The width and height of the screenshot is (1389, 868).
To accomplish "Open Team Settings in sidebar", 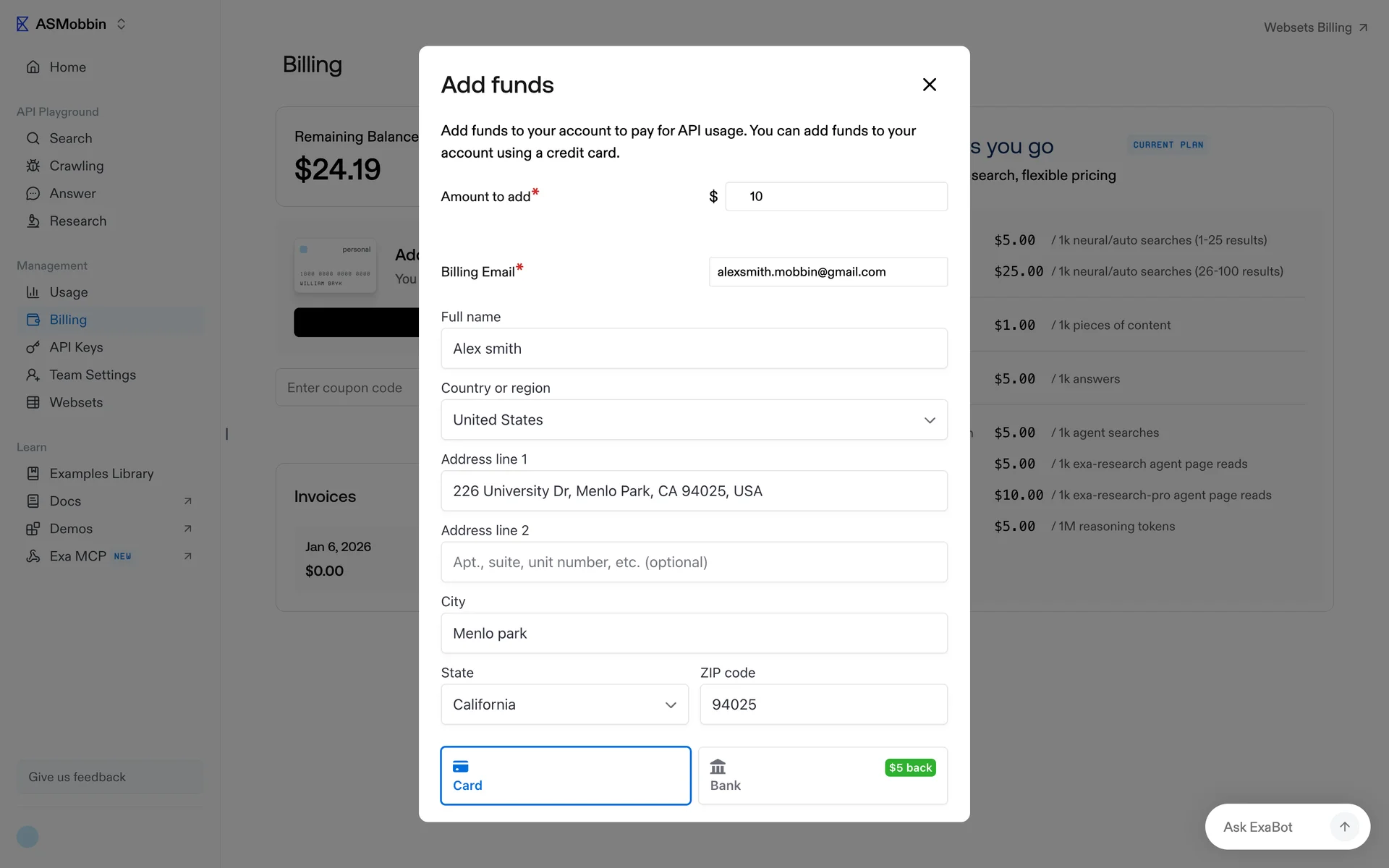I will [93, 375].
